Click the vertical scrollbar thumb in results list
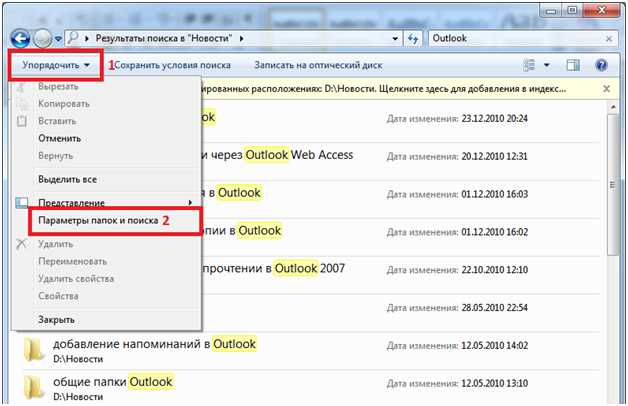This screenshot has width=628, height=406. (x=612, y=184)
